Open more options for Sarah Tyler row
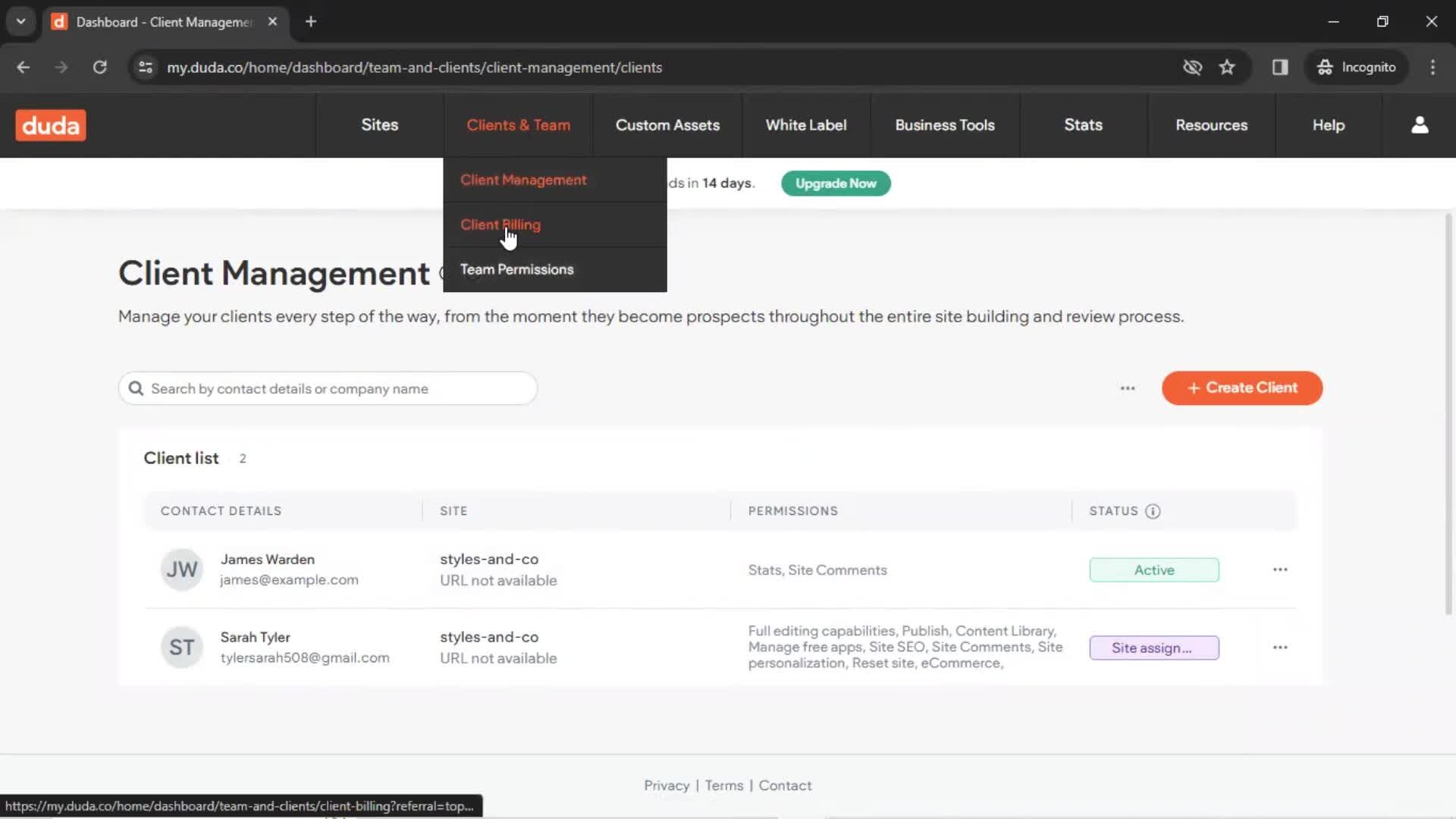 [1280, 648]
